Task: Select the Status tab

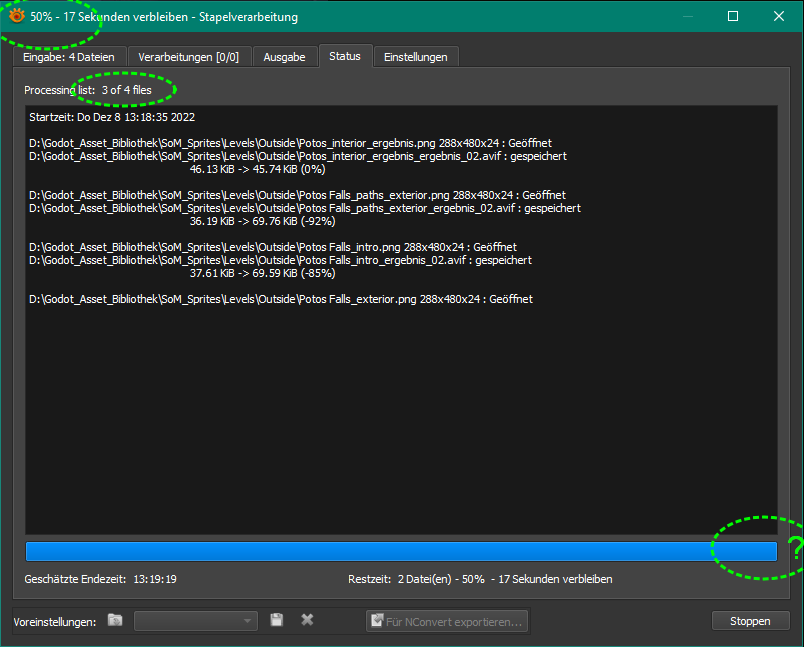Action: [345, 56]
